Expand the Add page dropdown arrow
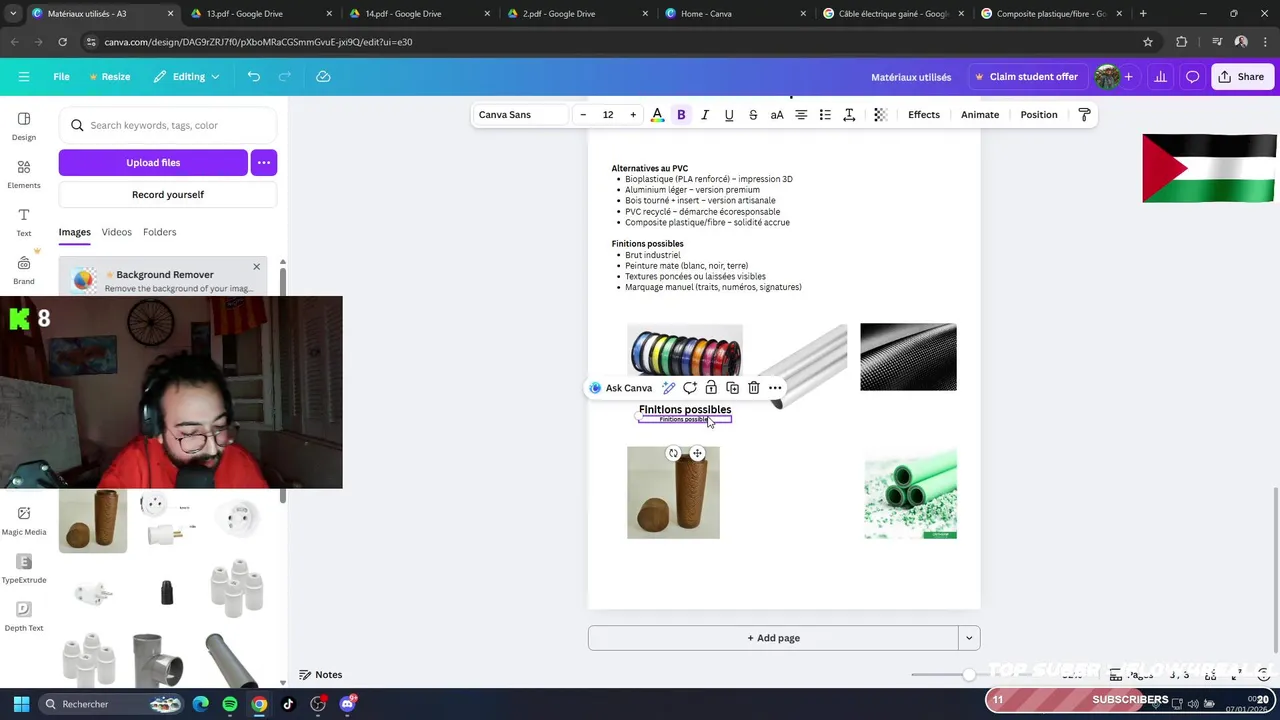 pyautogui.click(x=969, y=638)
